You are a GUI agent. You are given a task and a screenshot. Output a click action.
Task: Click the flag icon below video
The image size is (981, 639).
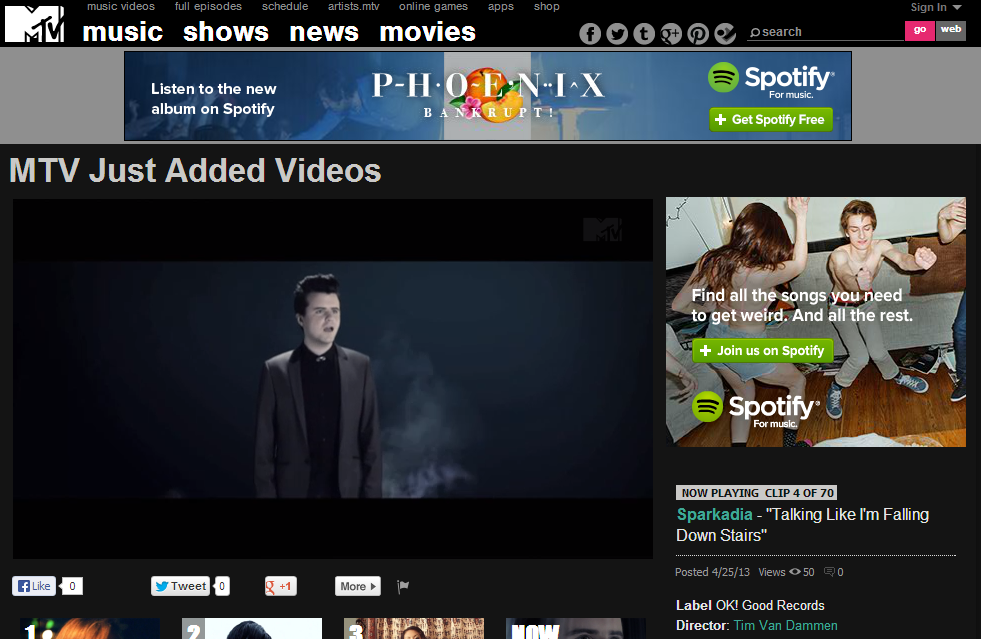403,586
